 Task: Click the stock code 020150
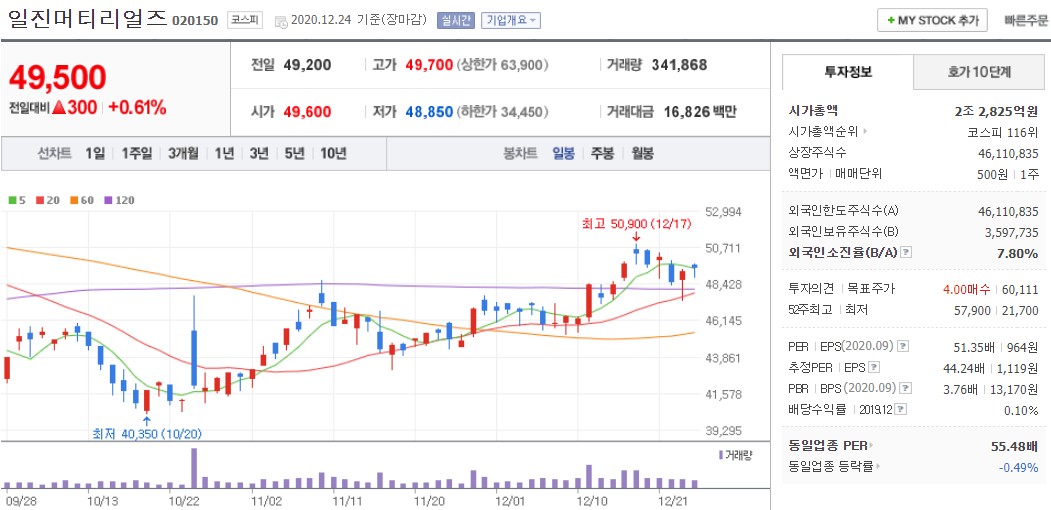tap(195, 21)
